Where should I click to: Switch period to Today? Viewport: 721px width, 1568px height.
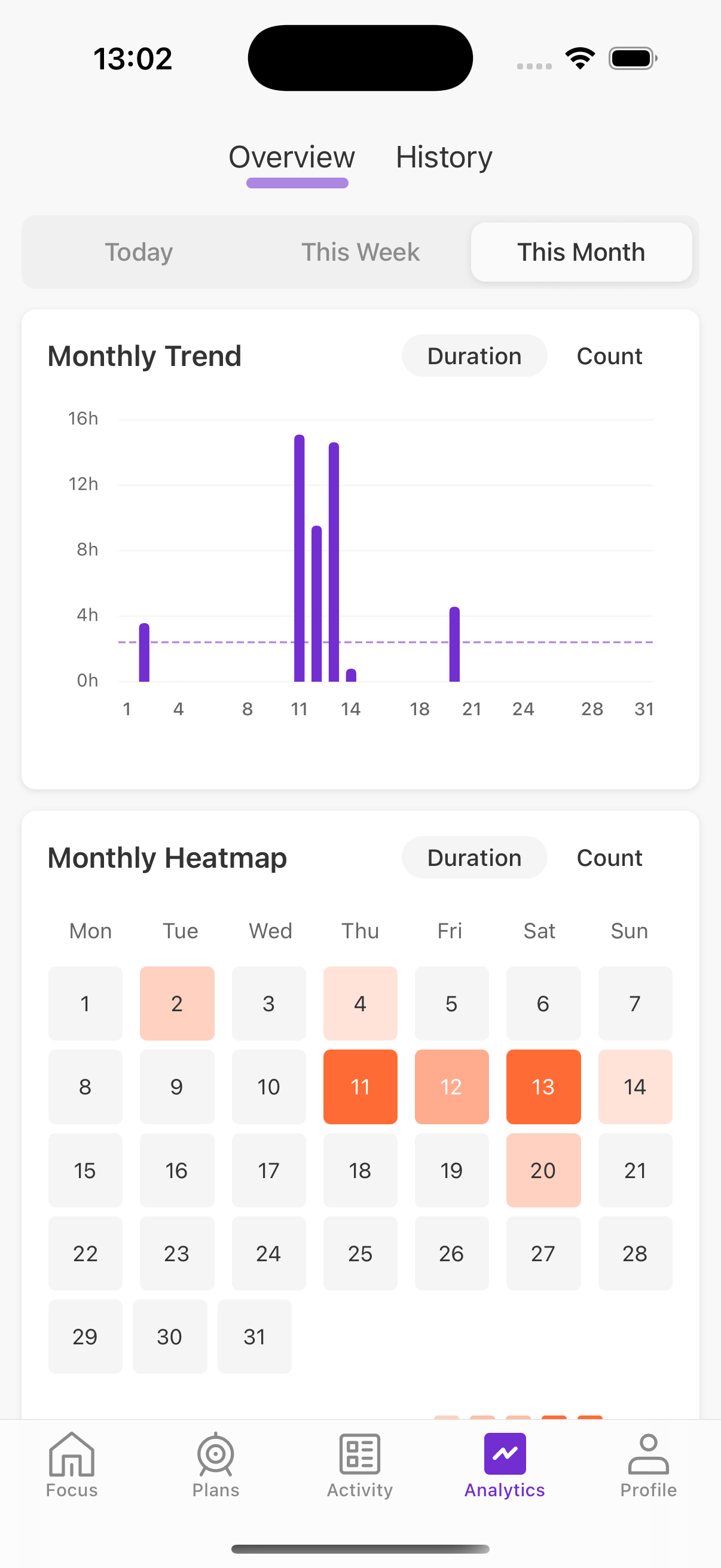pyautogui.click(x=139, y=252)
